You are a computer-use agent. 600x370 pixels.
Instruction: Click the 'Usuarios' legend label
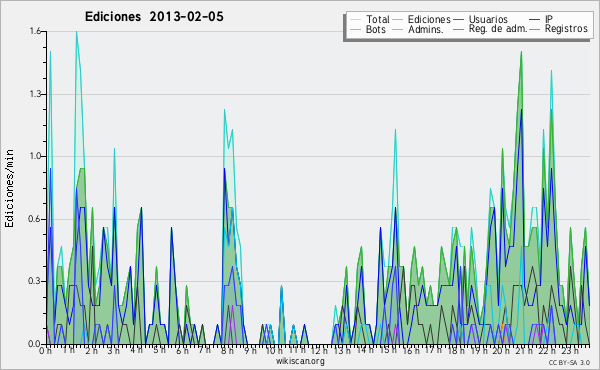point(488,19)
